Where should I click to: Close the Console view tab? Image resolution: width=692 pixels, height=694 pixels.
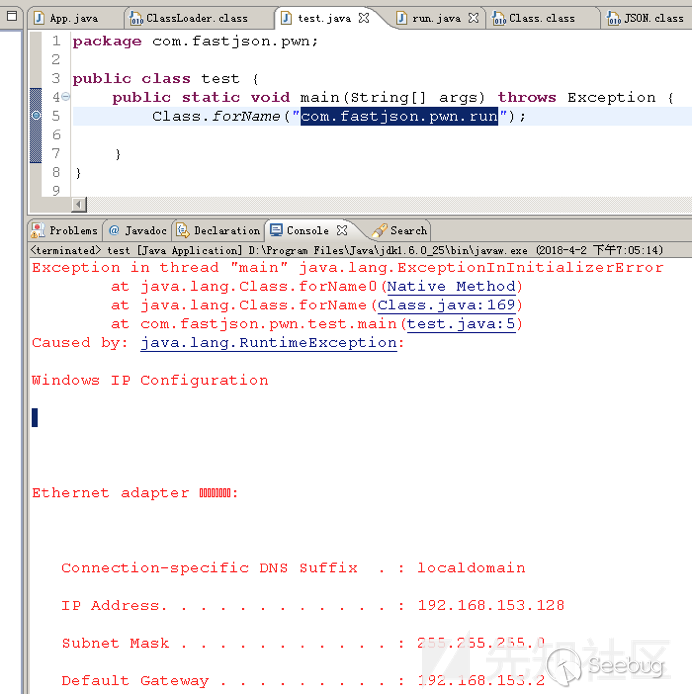pos(342,230)
